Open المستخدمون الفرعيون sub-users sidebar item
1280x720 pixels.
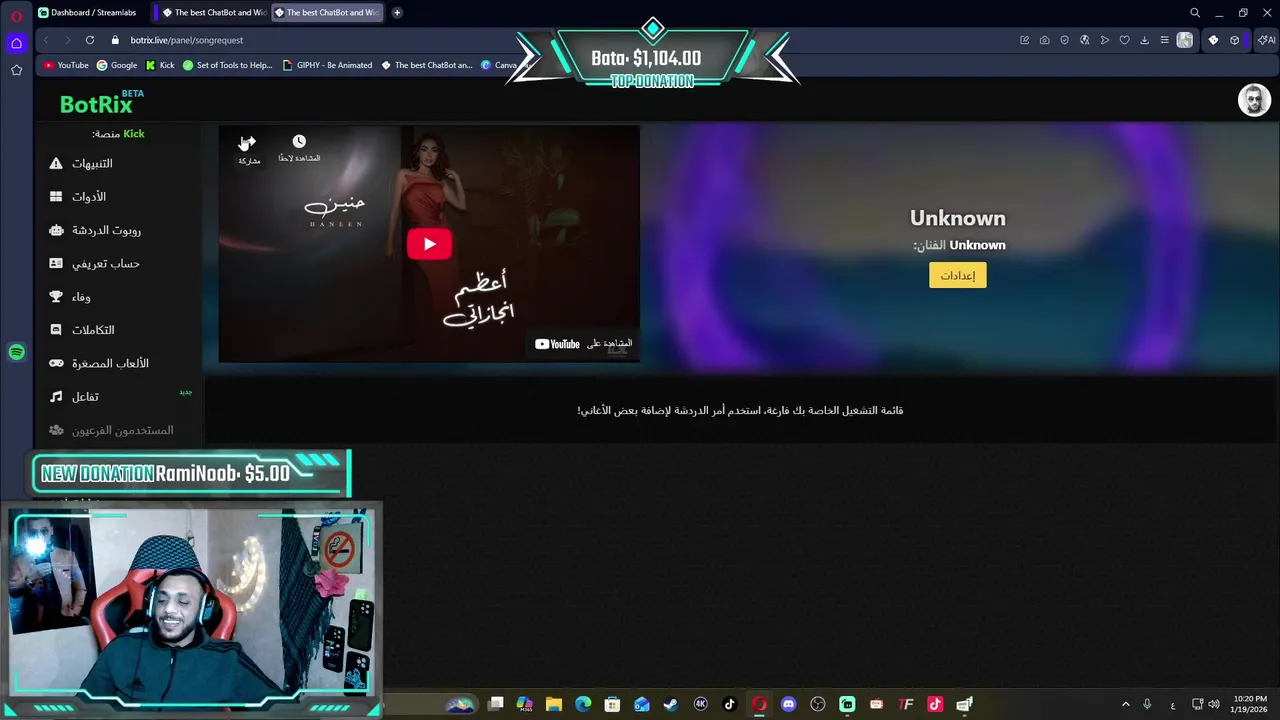(122, 430)
